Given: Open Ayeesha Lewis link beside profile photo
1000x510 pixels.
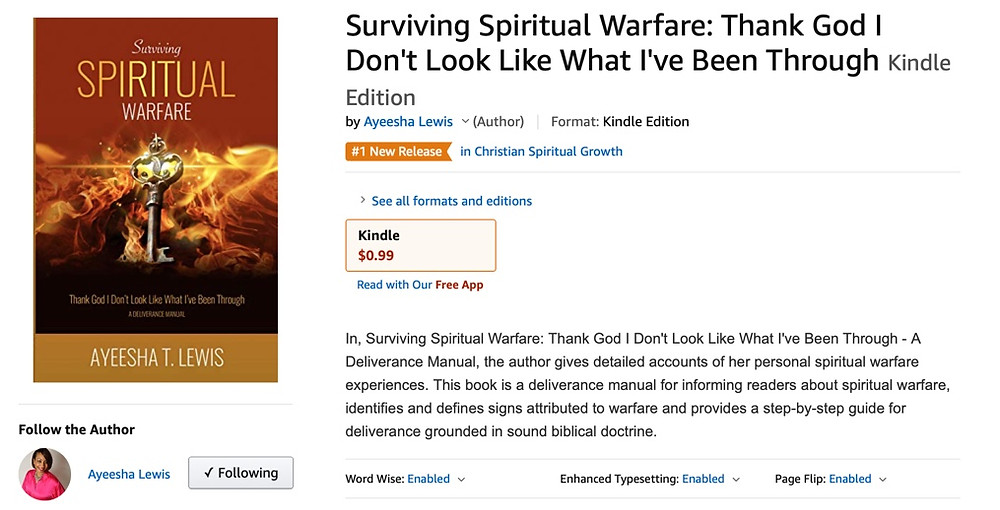Looking at the screenshot, I should point(129,474).
